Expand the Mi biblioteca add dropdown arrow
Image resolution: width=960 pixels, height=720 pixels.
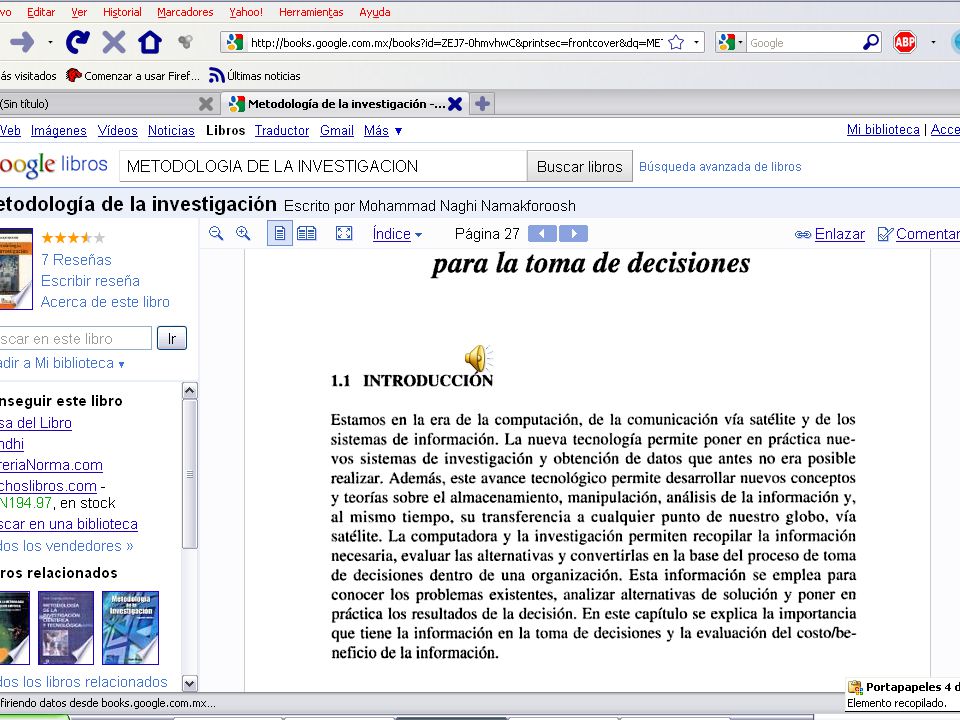121,364
